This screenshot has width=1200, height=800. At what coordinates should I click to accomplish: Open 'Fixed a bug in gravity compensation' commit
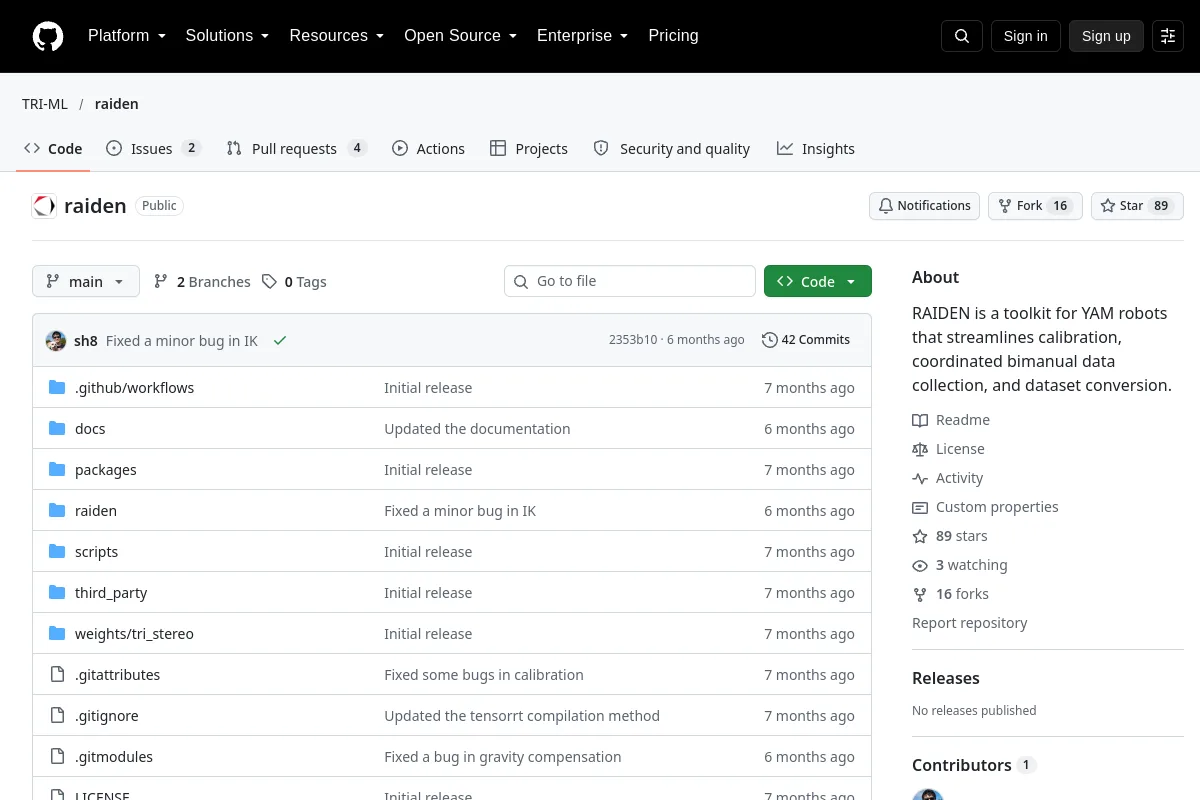[x=503, y=756]
